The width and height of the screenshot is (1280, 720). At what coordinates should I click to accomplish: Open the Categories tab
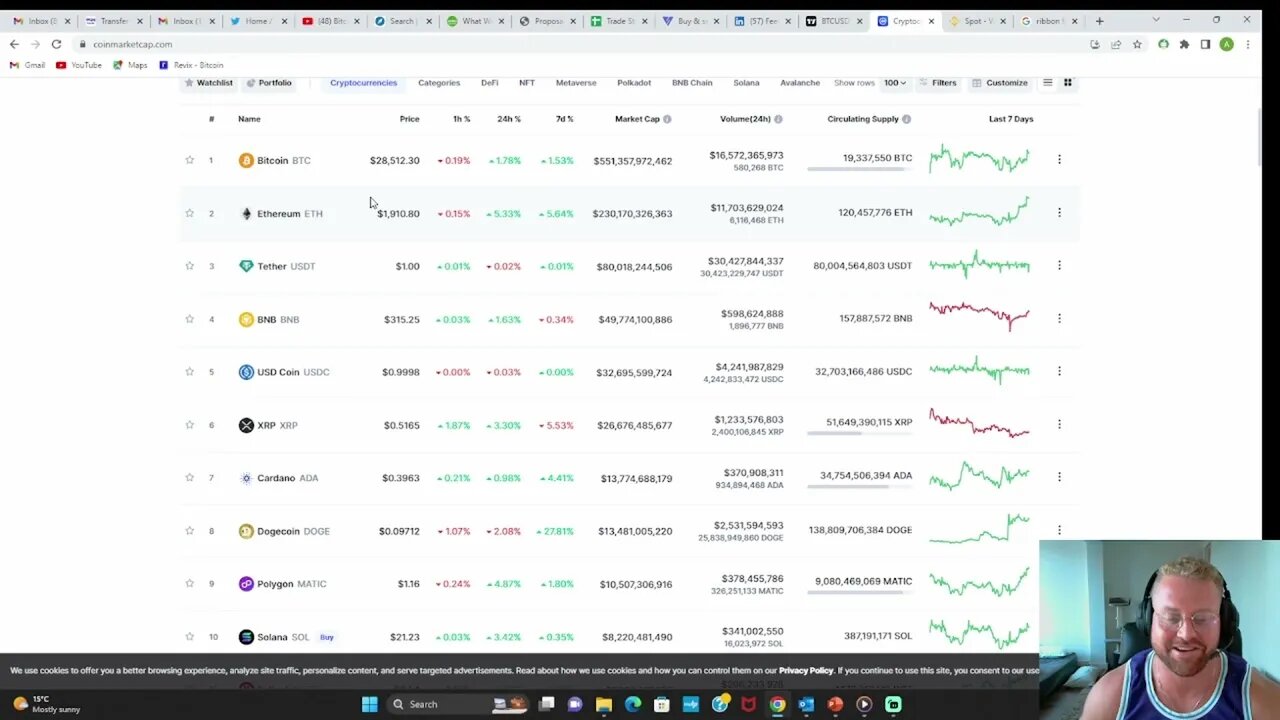[439, 83]
